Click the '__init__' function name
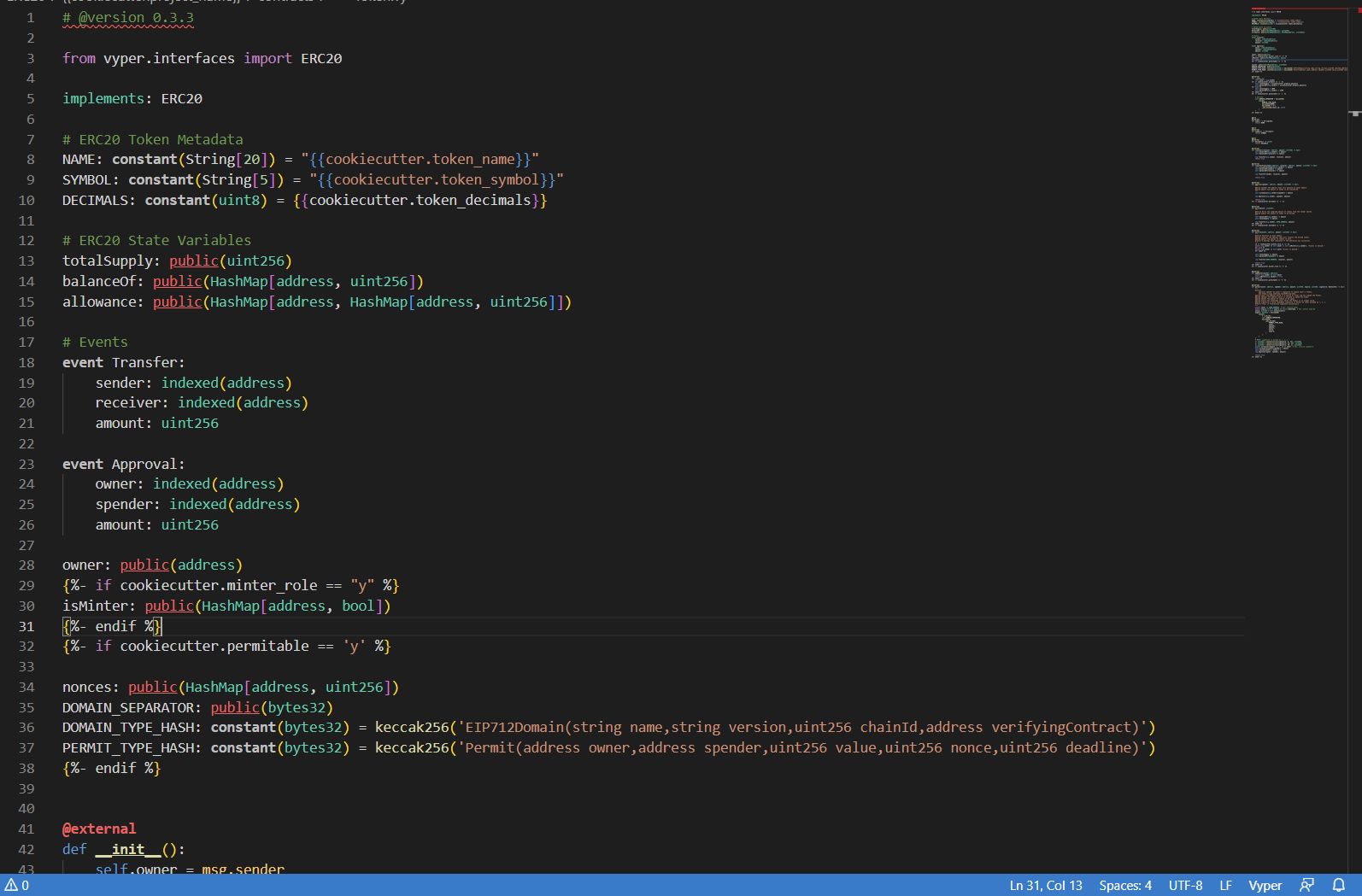Viewport: 1362px width, 896px height. tap(128, 849)
